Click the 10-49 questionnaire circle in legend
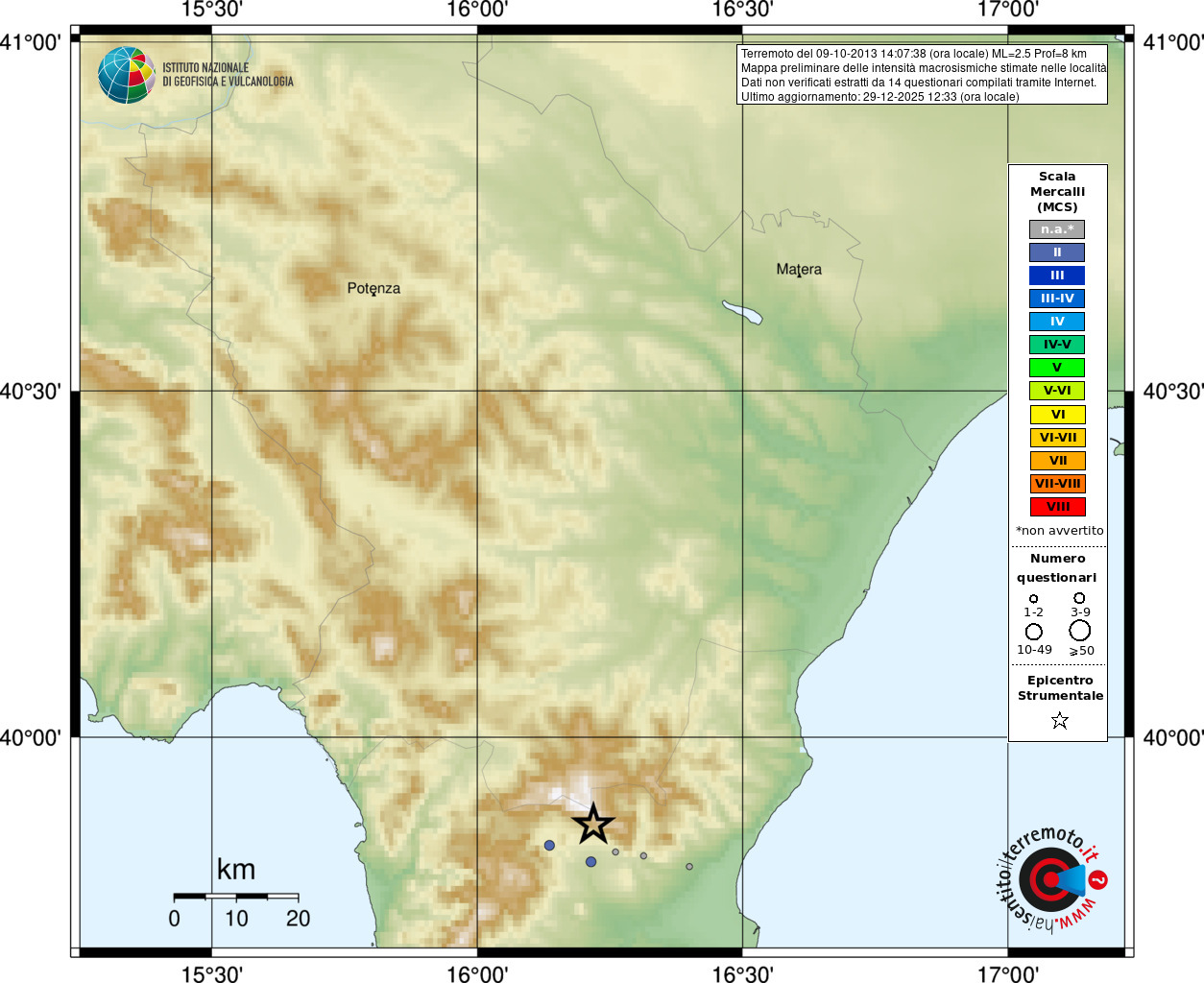1204x983 pixels. 1034,632
